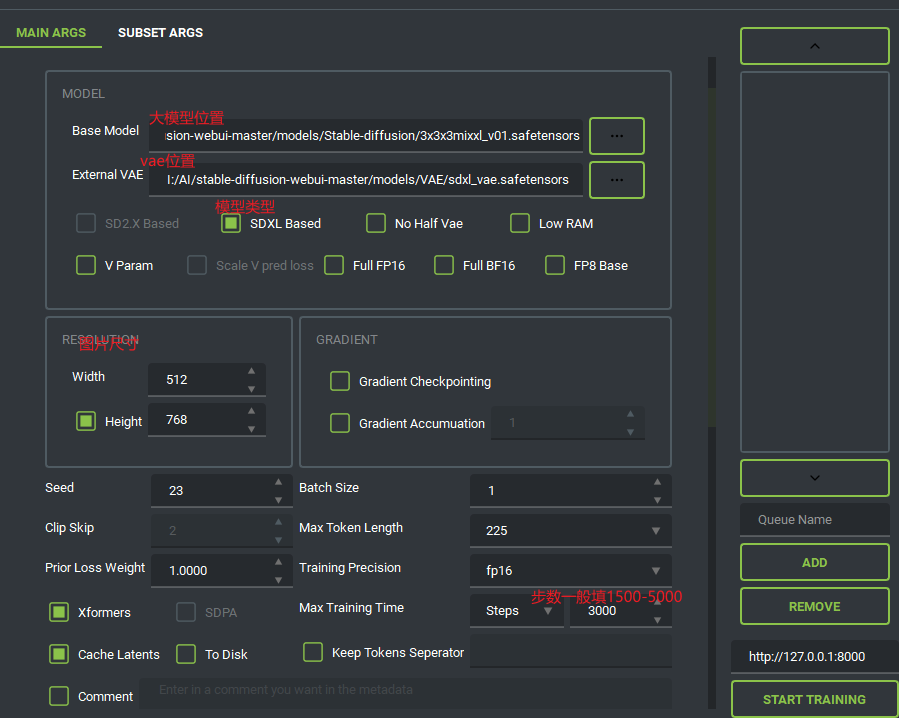The width and height of the screenshot is (899, 718).
Task: Increment the Seed value up arrow
Action: point(278,483)
